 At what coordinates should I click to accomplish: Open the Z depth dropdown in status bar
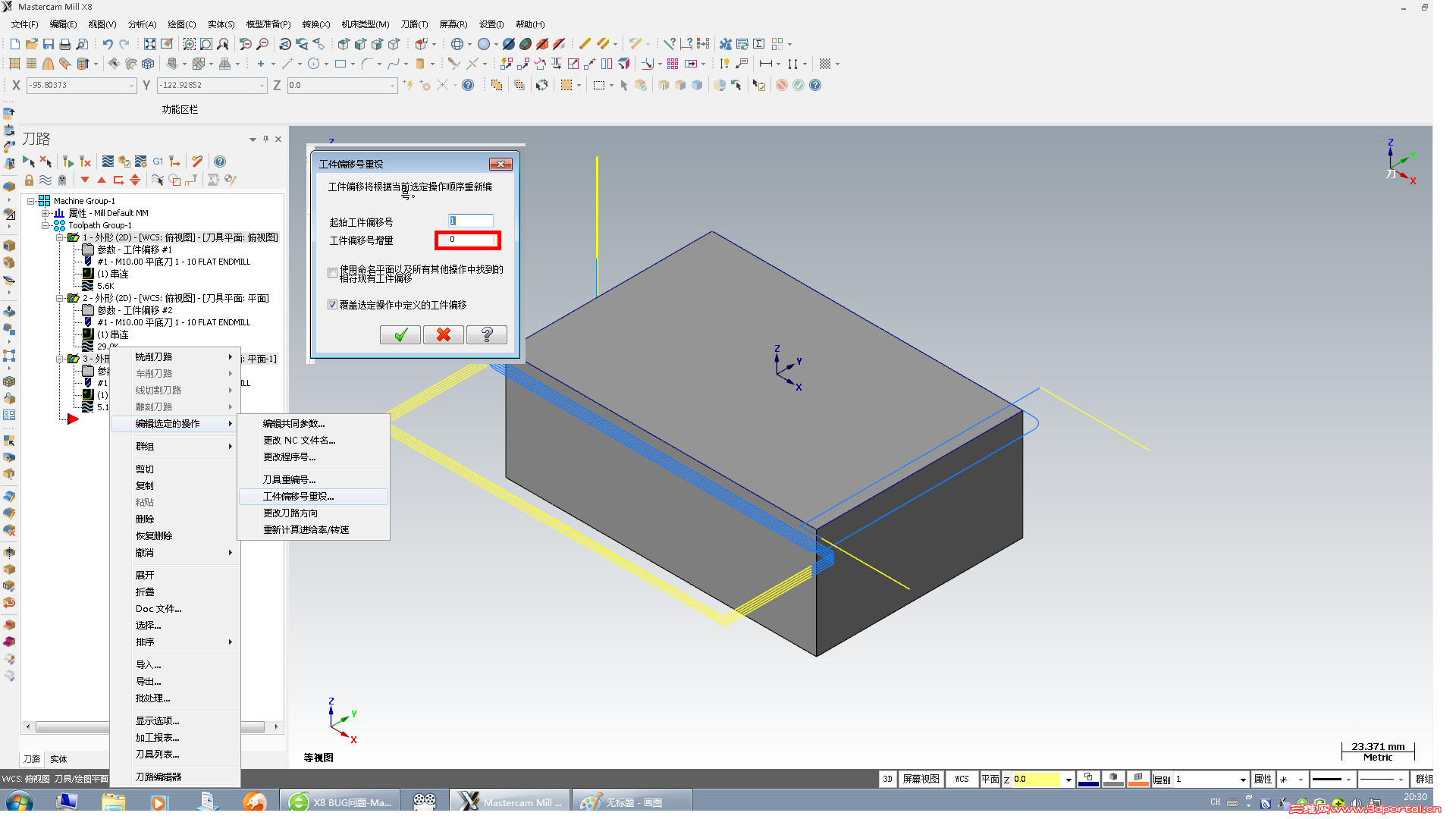(1068, 780)
